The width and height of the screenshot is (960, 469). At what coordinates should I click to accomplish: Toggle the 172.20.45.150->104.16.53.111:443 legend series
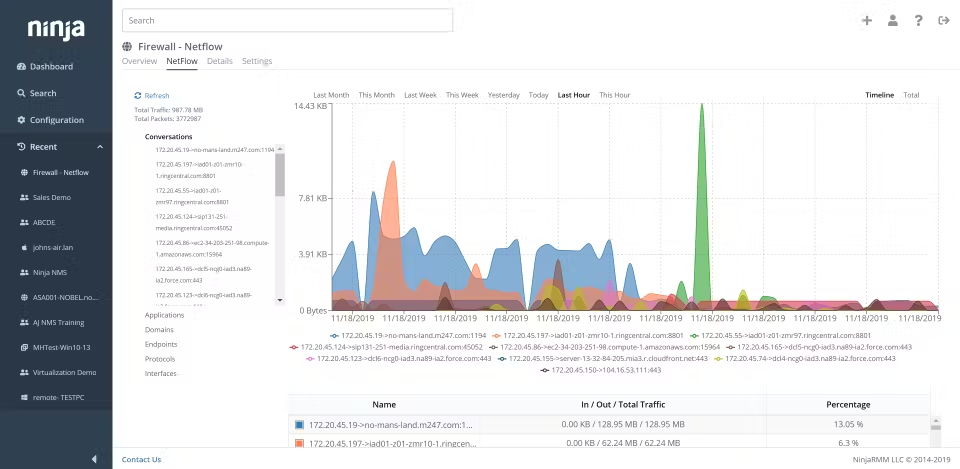coord(600,370)
